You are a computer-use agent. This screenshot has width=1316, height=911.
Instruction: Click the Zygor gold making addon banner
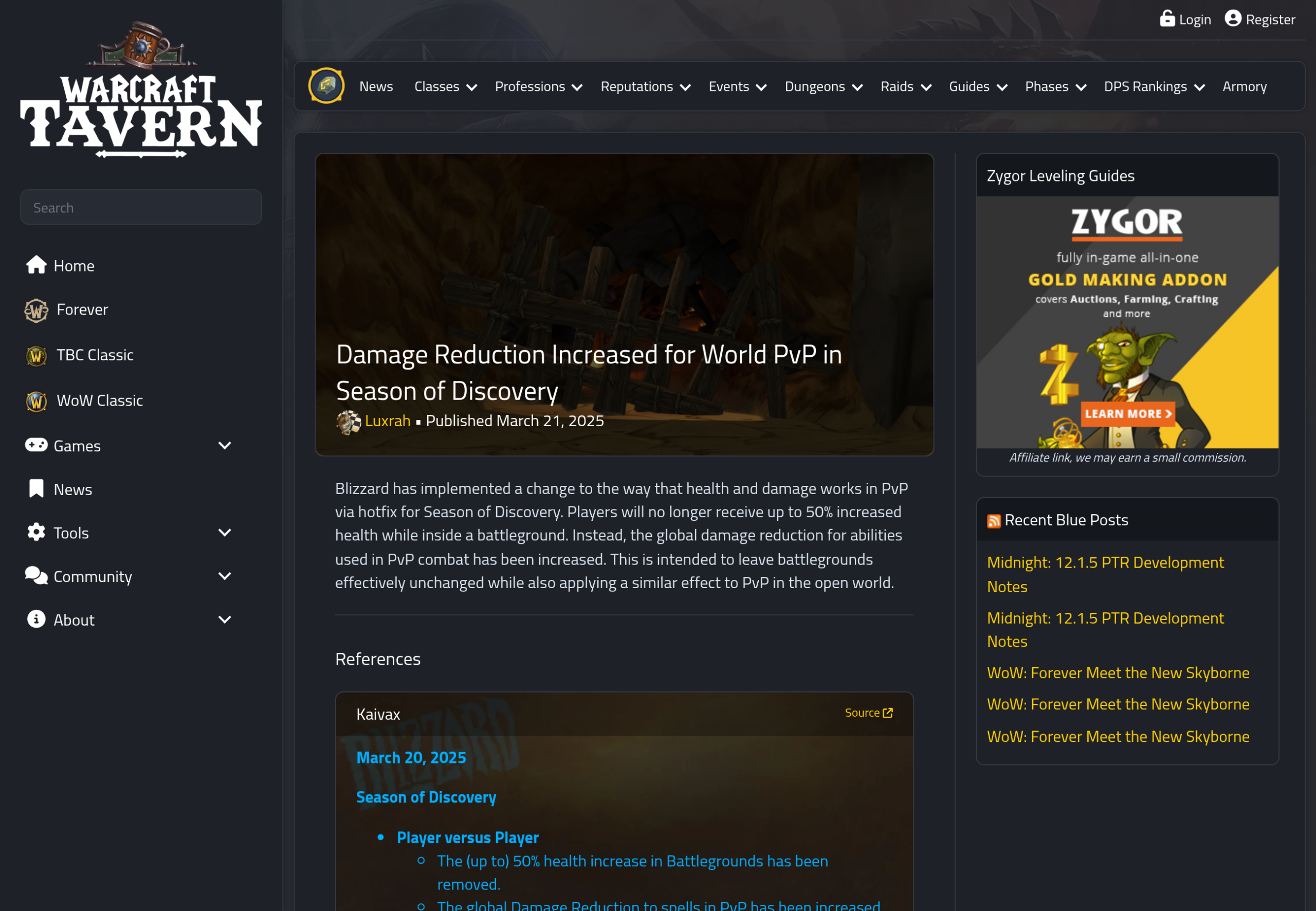click(x=1127, y=322)
